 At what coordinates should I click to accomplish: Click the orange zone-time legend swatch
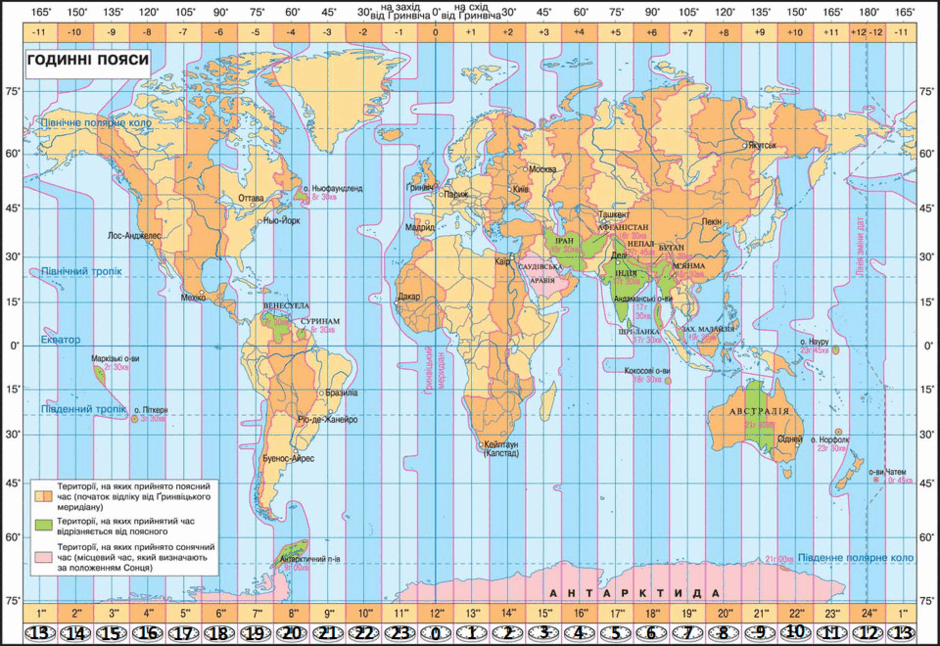(44, 497)
